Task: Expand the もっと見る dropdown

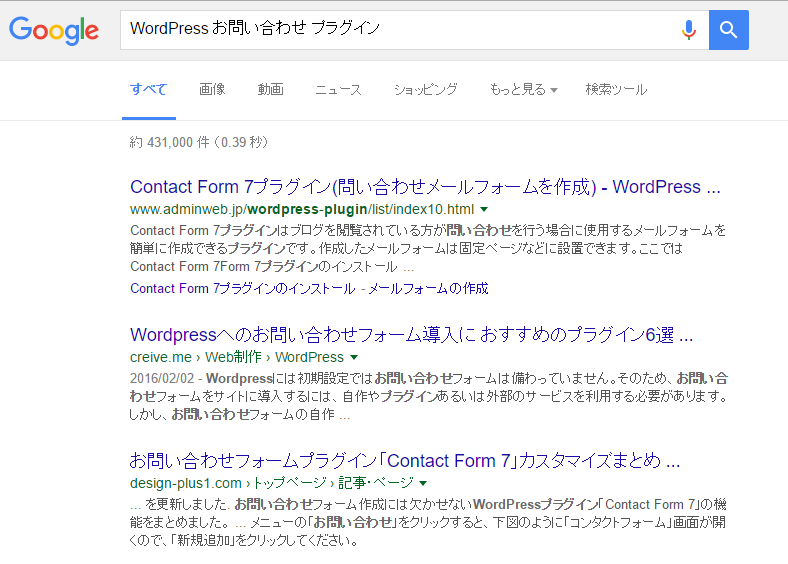Action: tap(523, 89)
